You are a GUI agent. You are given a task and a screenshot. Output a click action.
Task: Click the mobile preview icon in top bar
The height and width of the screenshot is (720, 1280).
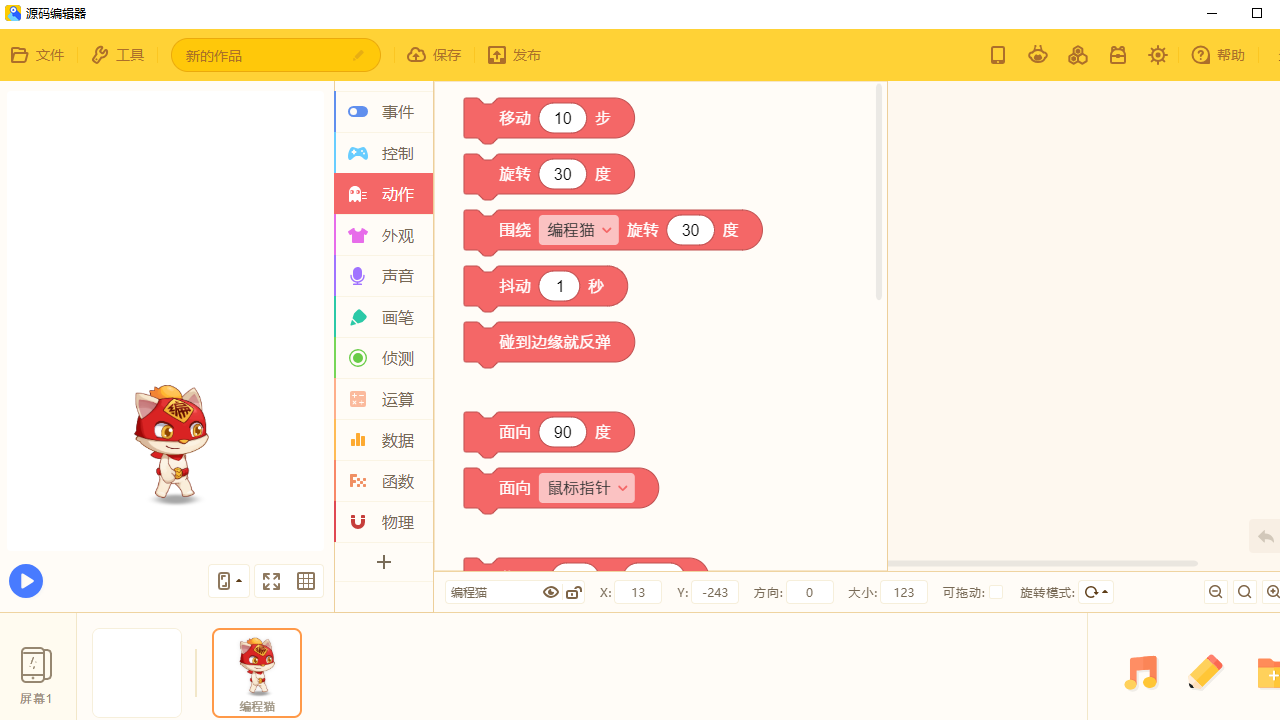(997, 55)
